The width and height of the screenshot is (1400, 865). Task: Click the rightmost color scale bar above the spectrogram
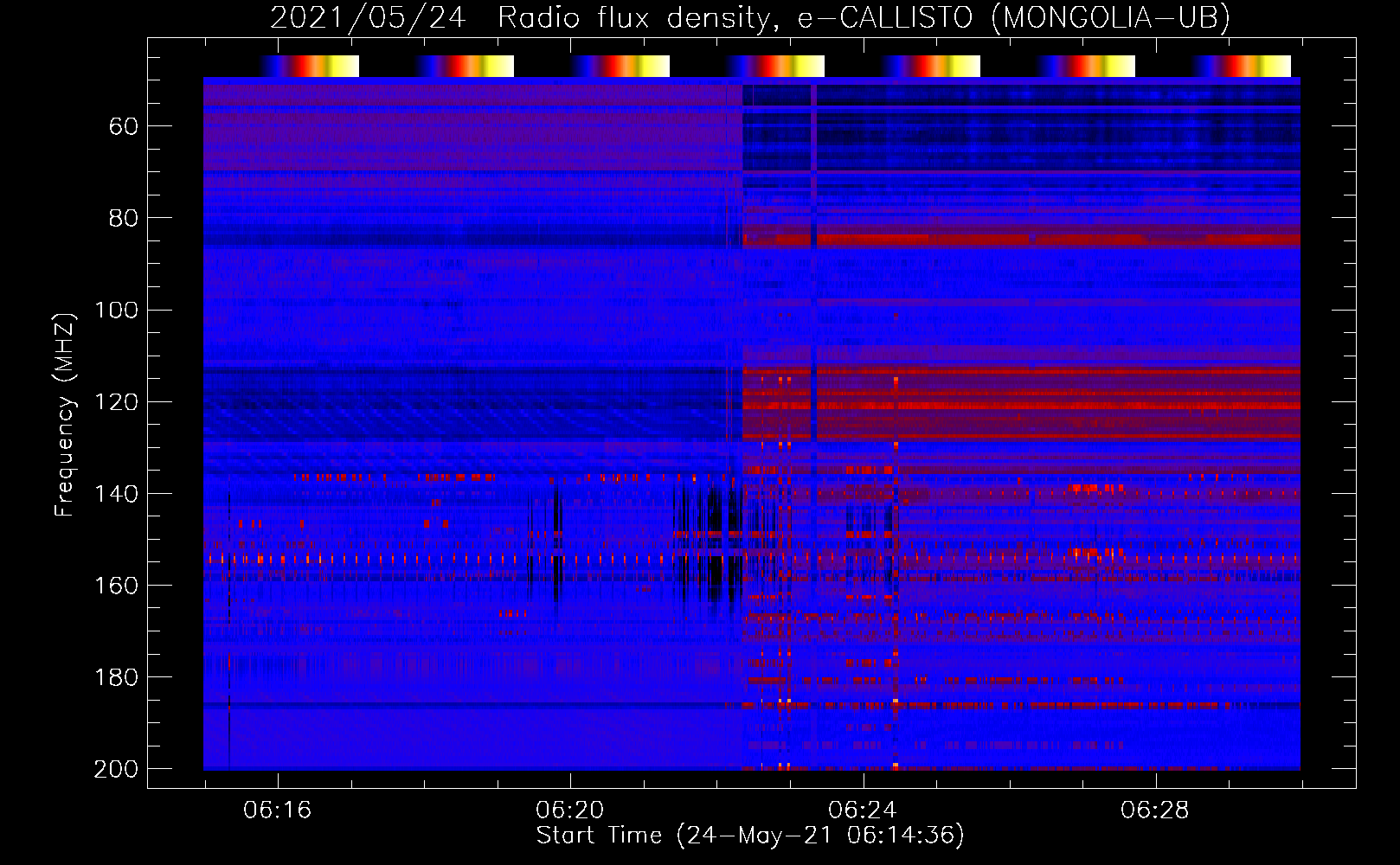[1242, 66]
